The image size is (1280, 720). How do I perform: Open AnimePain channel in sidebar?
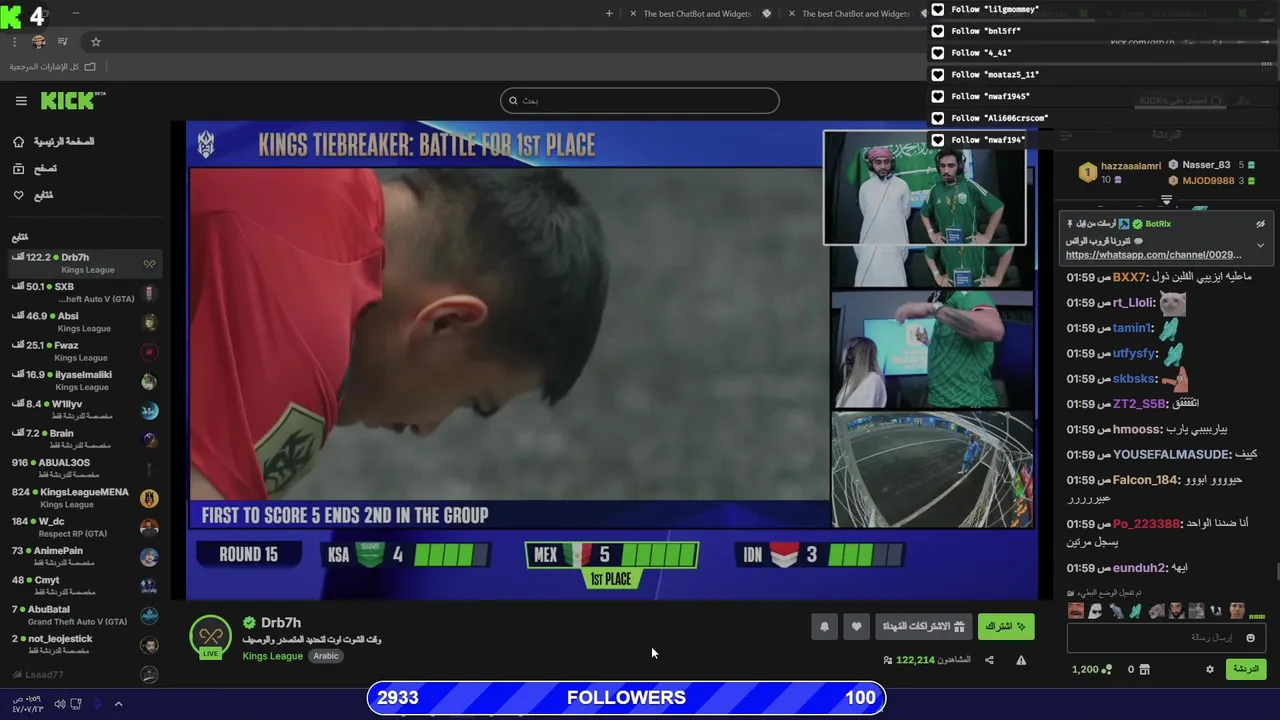pyautogui.click(x=85, y=556)
